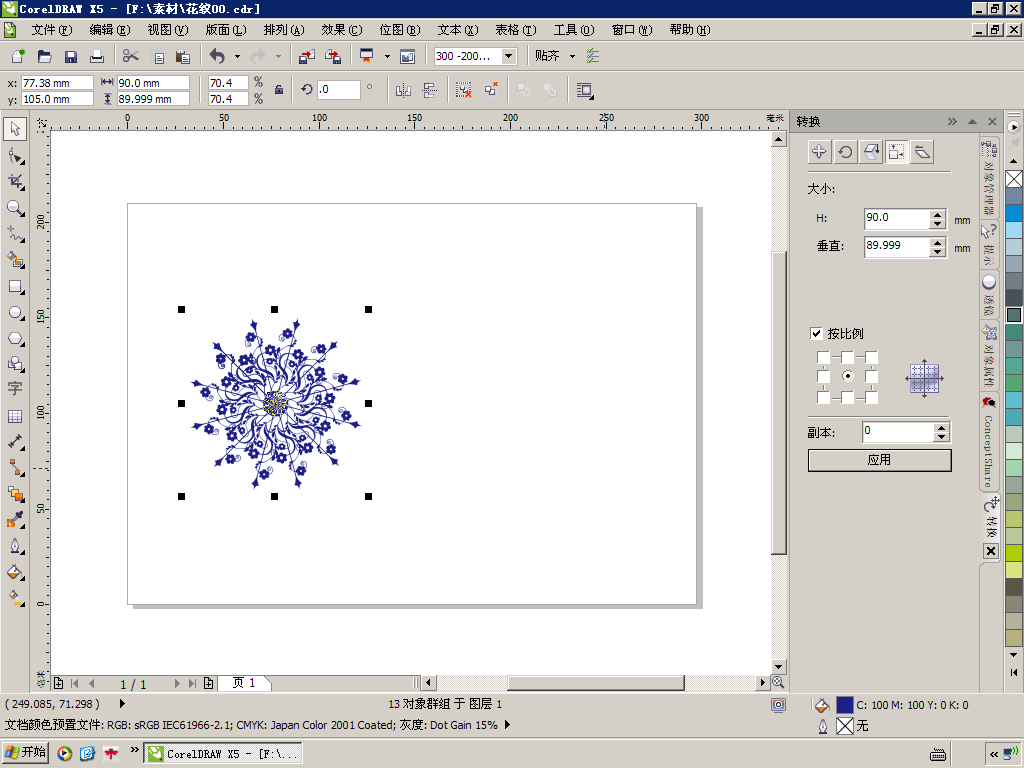Check the top-right anchor point box
Image resolution: width=1024 pixels, height=768 pixels.
(x=871, y=357)
